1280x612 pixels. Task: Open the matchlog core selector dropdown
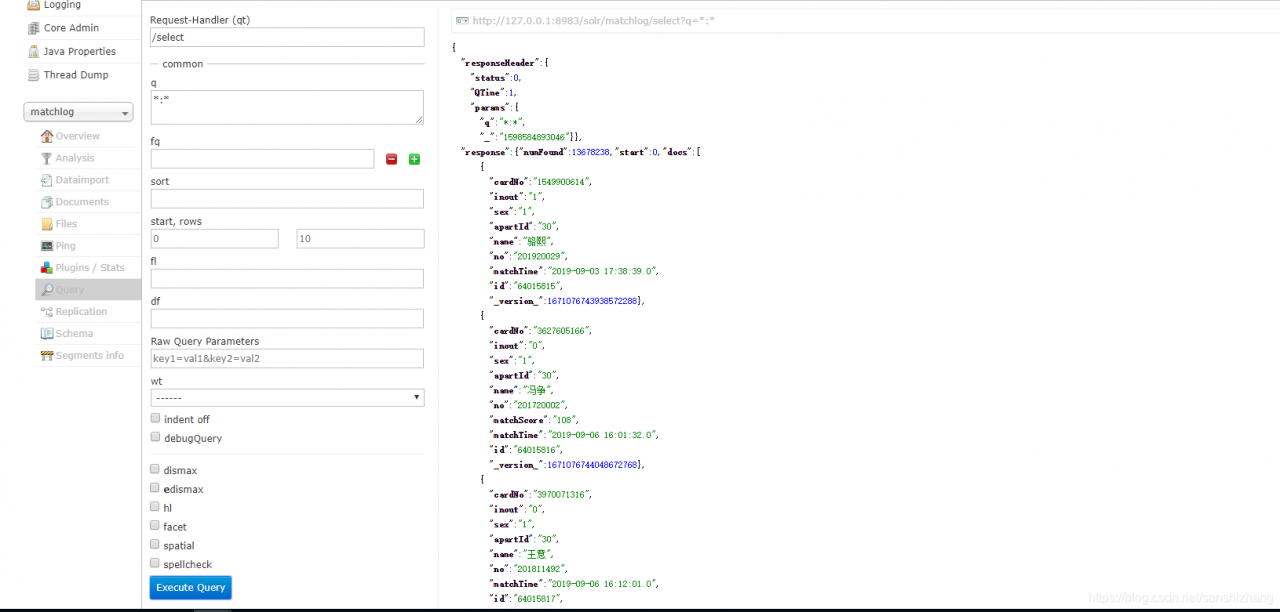(x=78, y=112)
